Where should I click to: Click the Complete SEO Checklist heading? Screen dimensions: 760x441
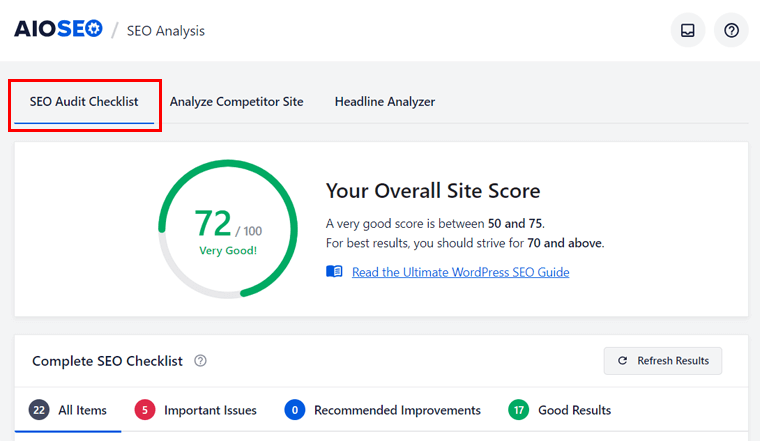(x=107, y=361)
